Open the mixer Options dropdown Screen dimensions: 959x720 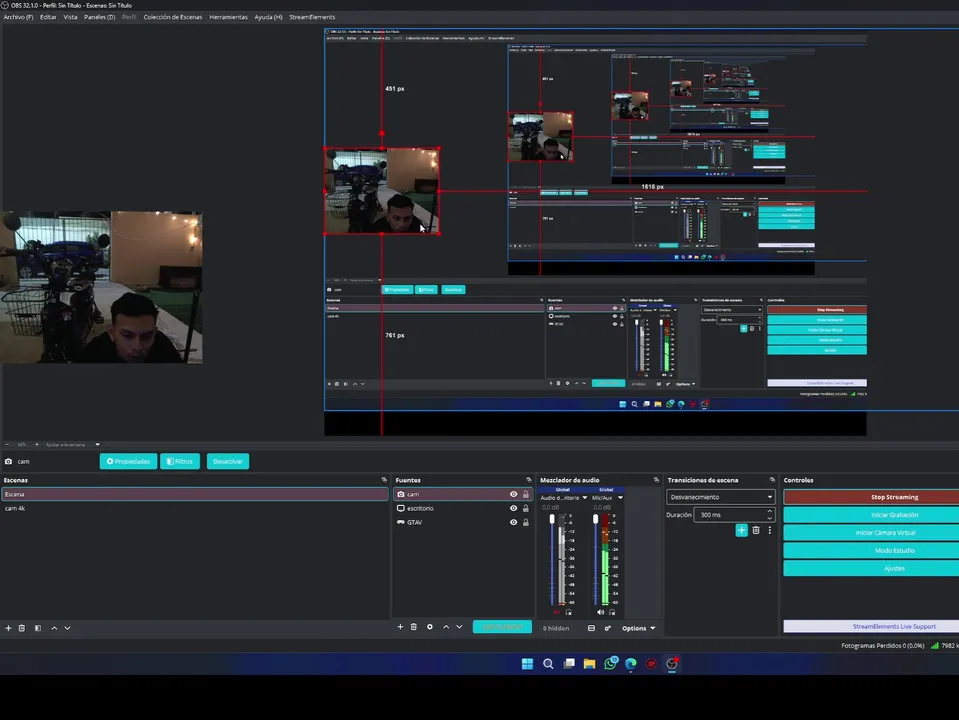coord(639,628)
